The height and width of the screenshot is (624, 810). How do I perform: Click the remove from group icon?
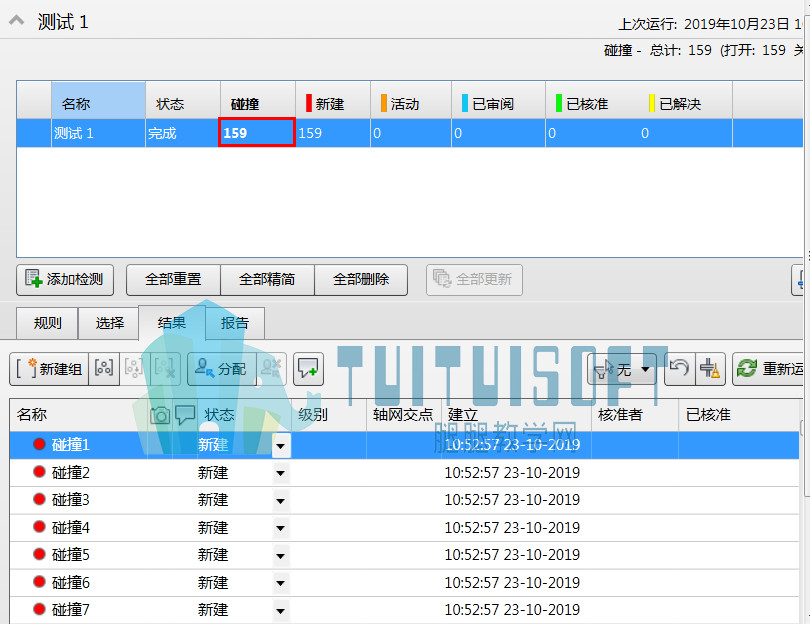134,369
